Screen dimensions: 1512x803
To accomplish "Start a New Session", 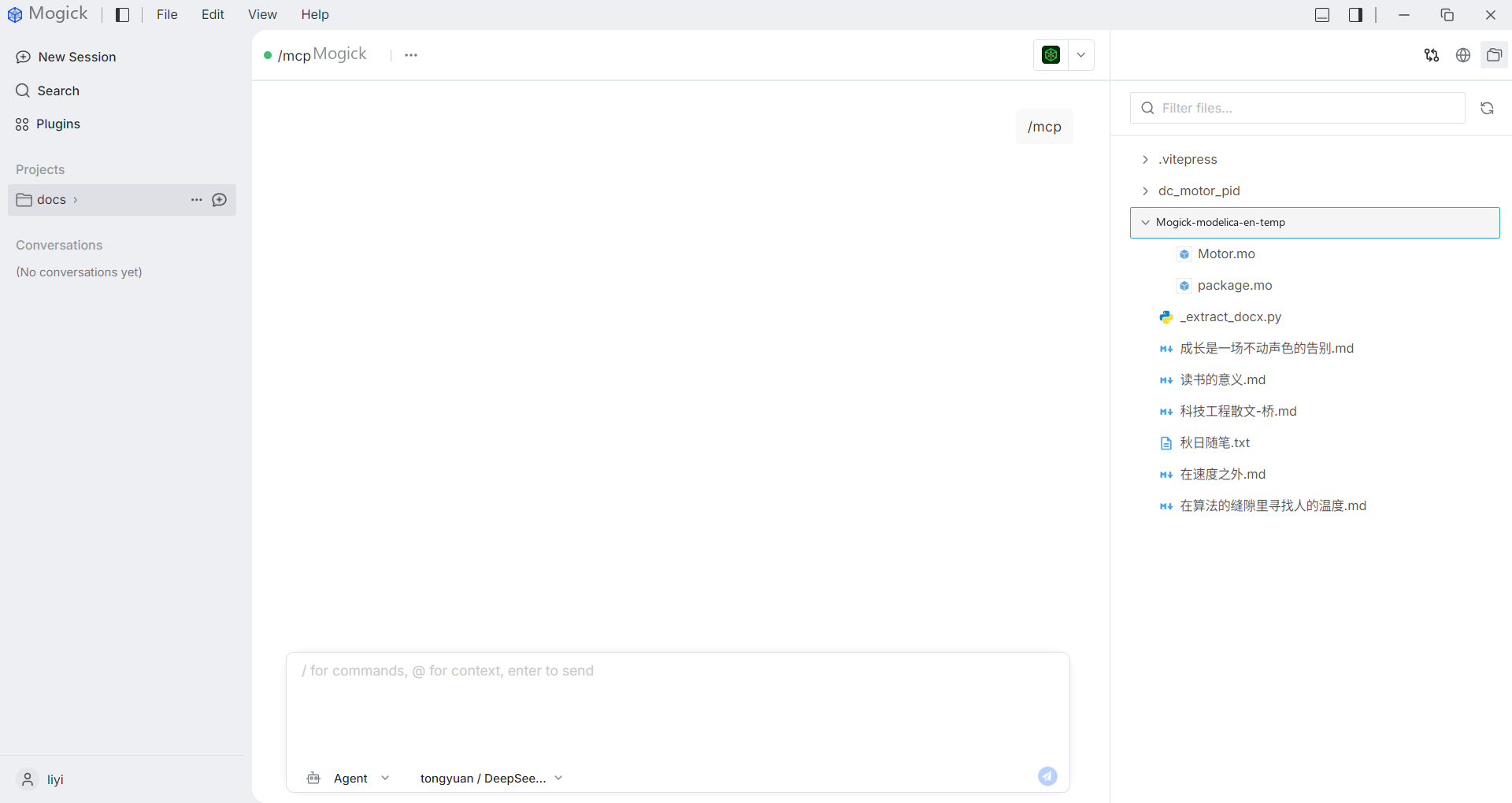I will 66,57.
